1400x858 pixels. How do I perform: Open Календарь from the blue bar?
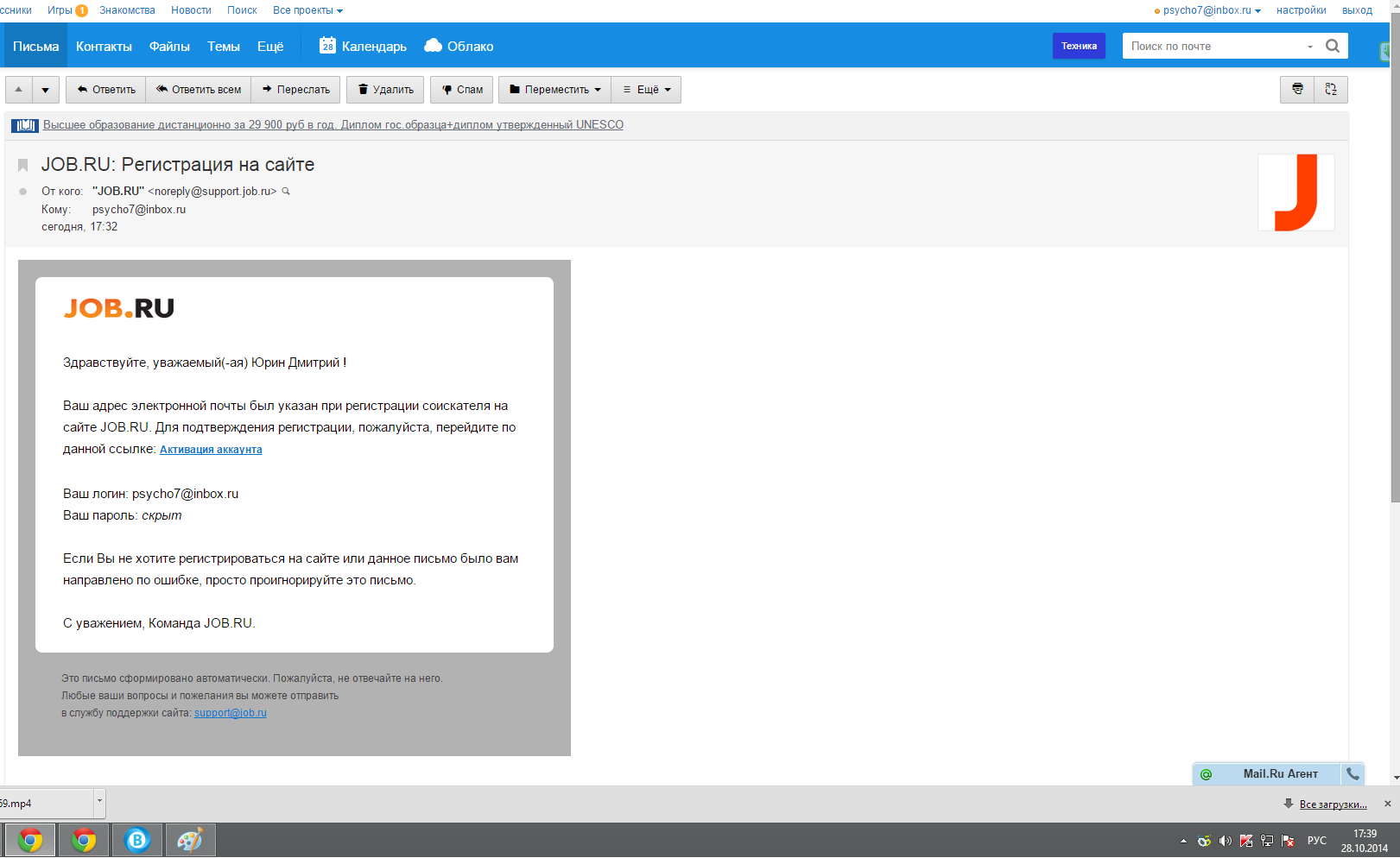coord(363,47)
